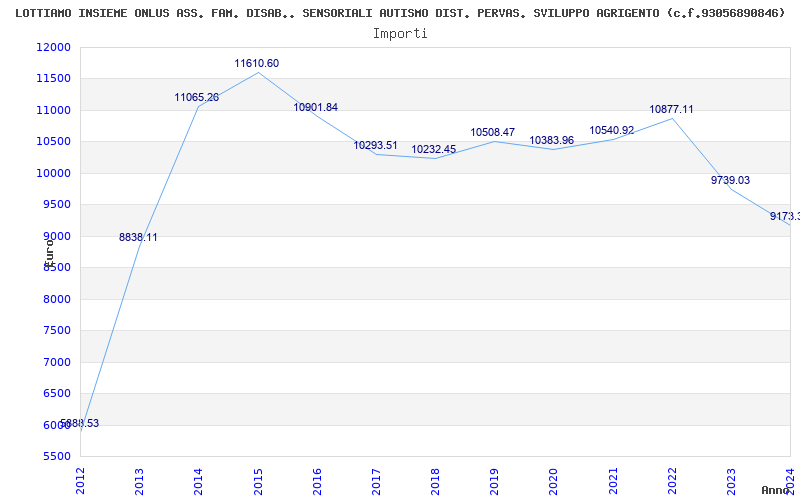Click the 'Euro' y-axis title

(48, 251)
